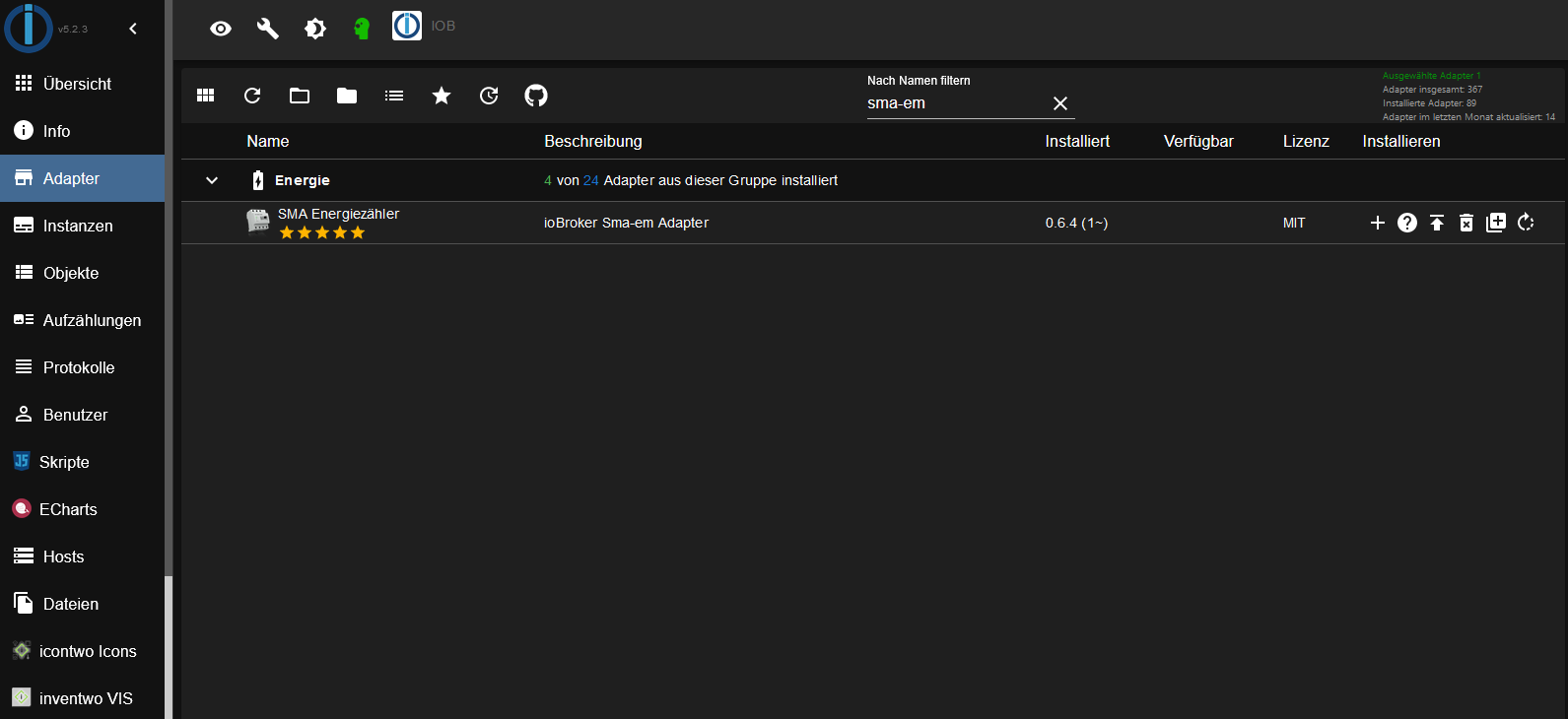Click version label v5.2.3
Image resolution: width=1568 pixels, height=719 pixels.
(73, 30)
